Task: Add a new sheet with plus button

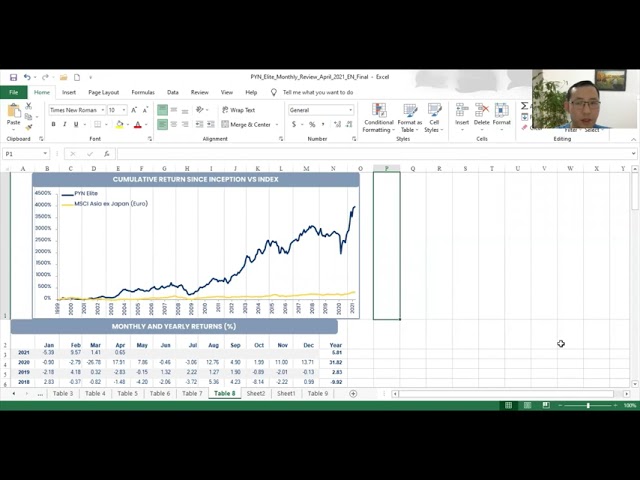Action: click(x=353, y=393)
